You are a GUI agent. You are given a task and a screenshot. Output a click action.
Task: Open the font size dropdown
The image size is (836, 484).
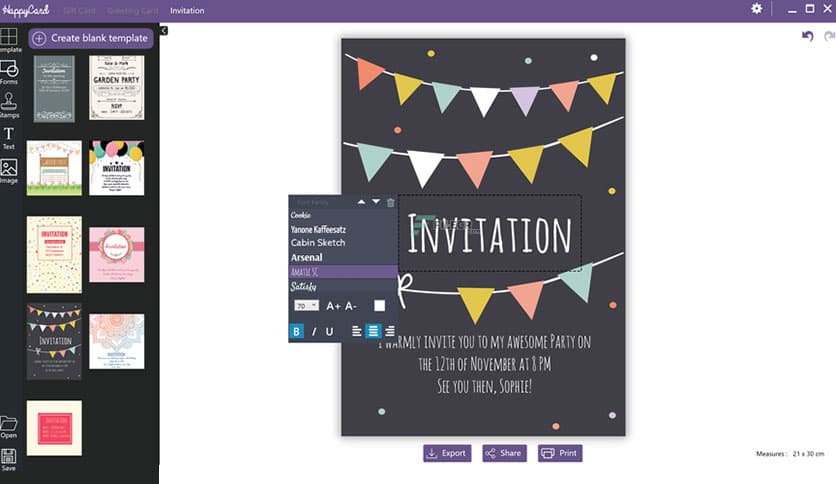tap(307, 306)
